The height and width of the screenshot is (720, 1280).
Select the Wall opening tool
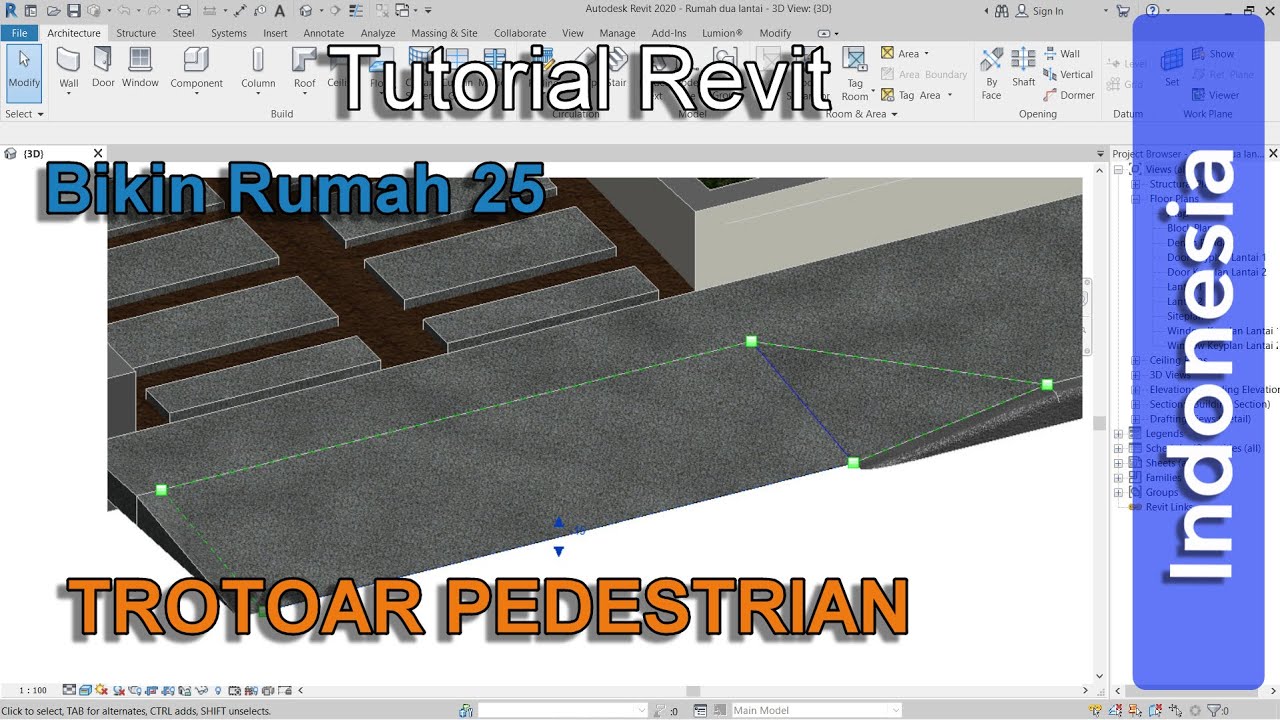[x=1062, y=53]
